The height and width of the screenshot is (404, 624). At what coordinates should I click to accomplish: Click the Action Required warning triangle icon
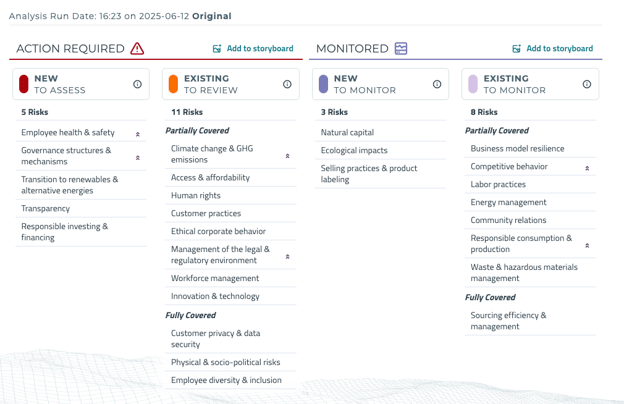coord(137,48)
